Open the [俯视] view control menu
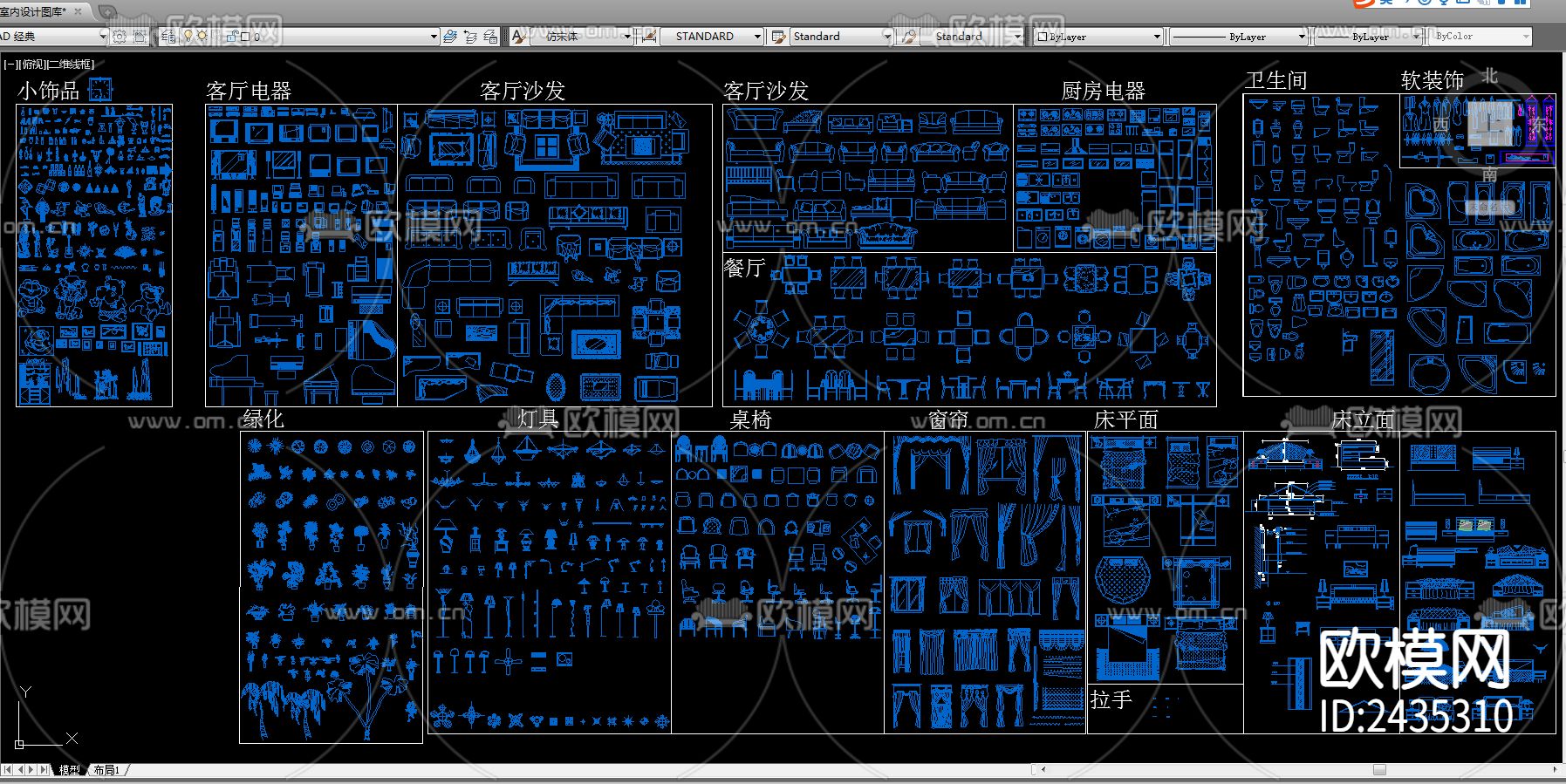Screen dimensions: 1566x784 click(x=32, y=65)
